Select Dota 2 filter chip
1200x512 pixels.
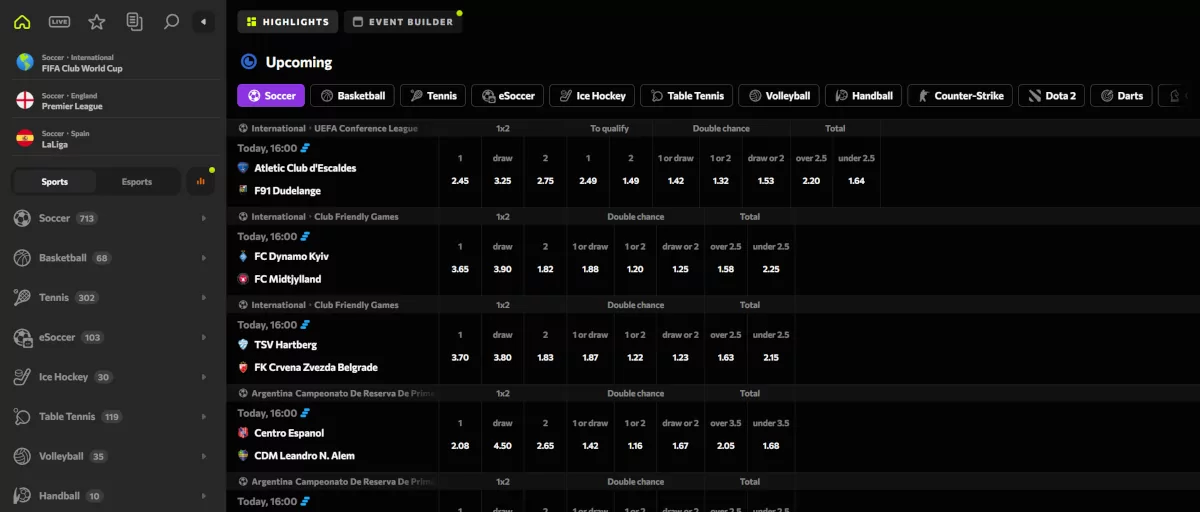coord(1051,96)
